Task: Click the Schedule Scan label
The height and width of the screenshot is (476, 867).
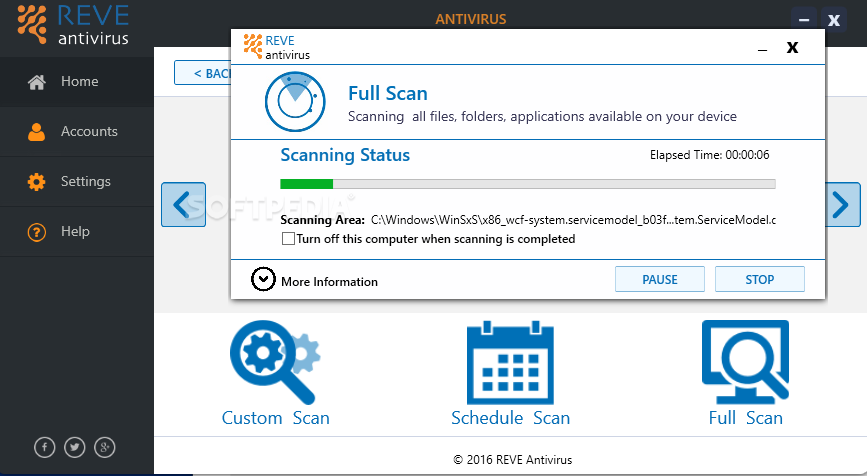Action: 510,418
